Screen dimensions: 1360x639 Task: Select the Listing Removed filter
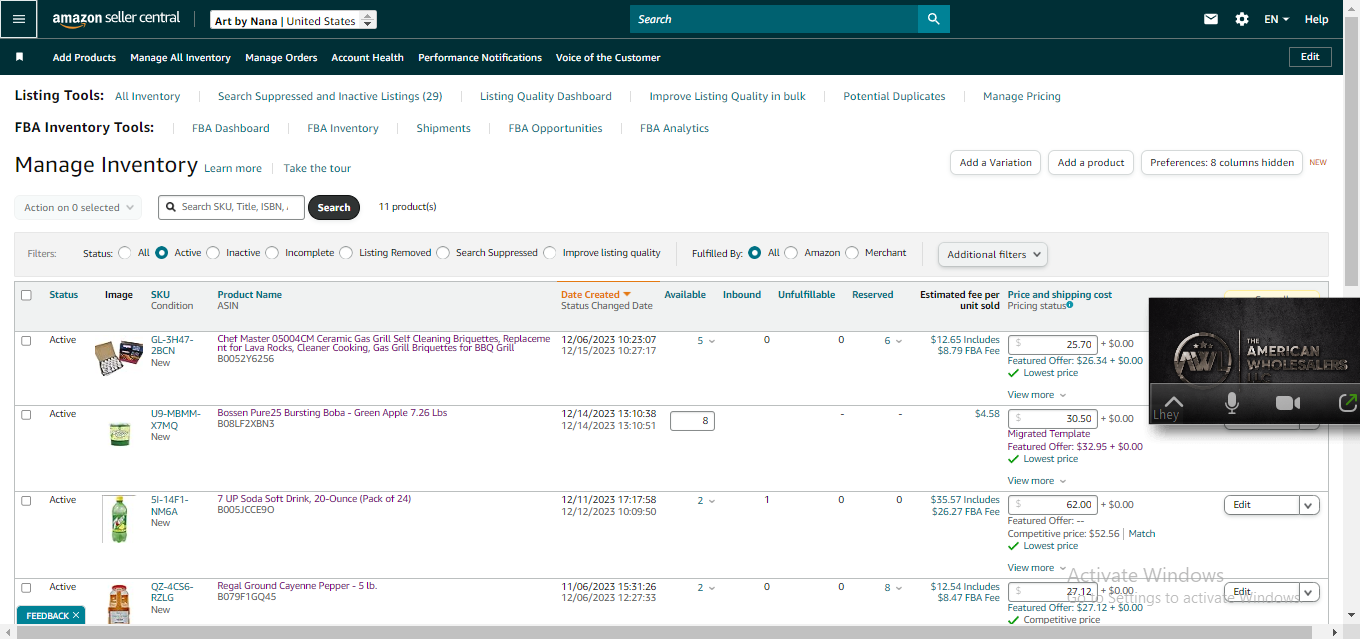tap(346, 253)
